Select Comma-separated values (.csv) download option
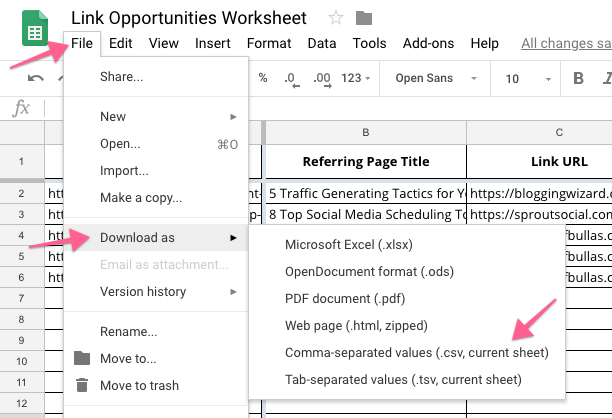The image size is (612, 418). click(416, 352)
